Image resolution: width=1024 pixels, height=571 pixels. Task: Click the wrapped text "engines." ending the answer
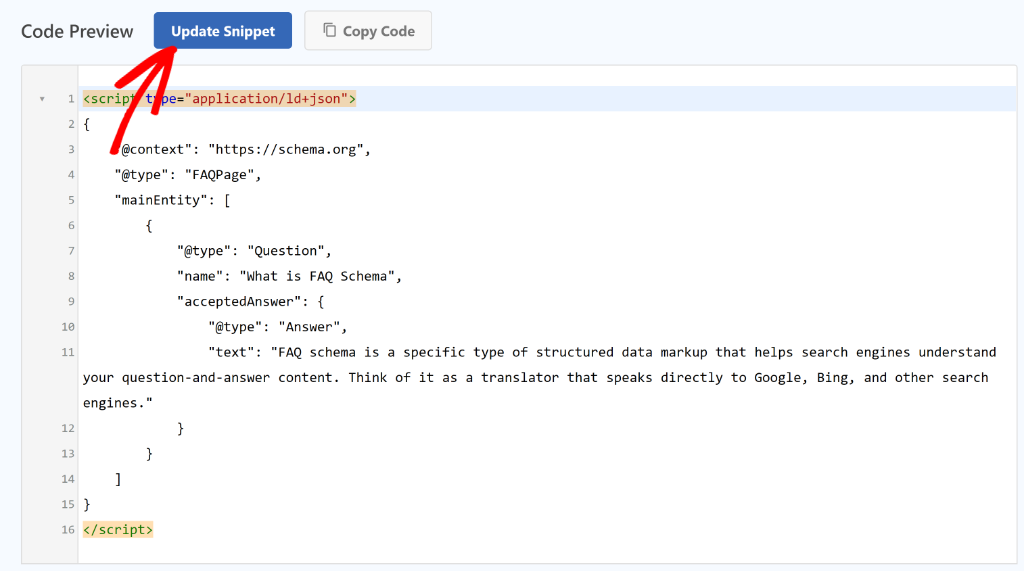point(118,404)
